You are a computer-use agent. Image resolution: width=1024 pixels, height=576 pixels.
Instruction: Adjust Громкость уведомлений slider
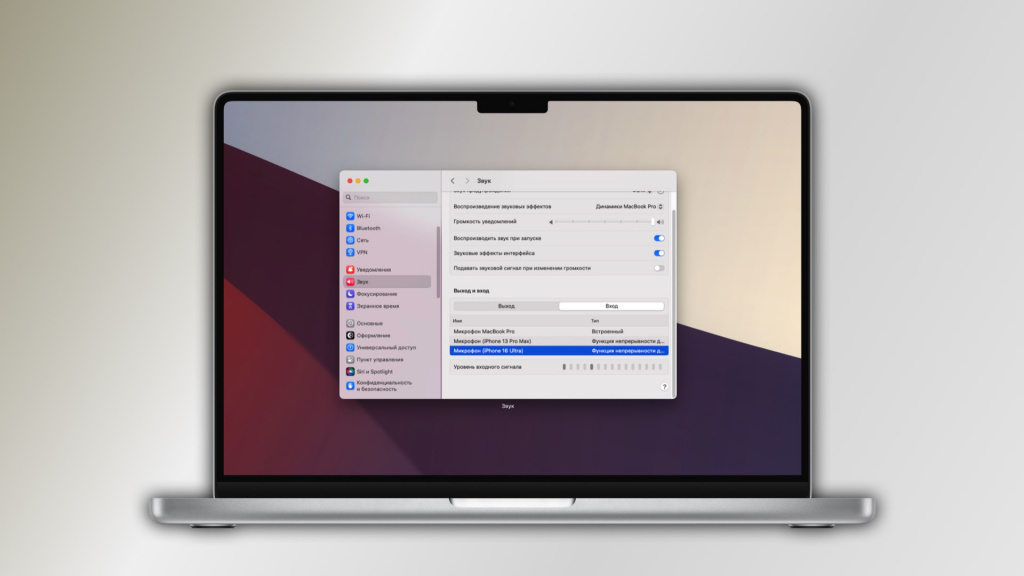pos(604,222)
